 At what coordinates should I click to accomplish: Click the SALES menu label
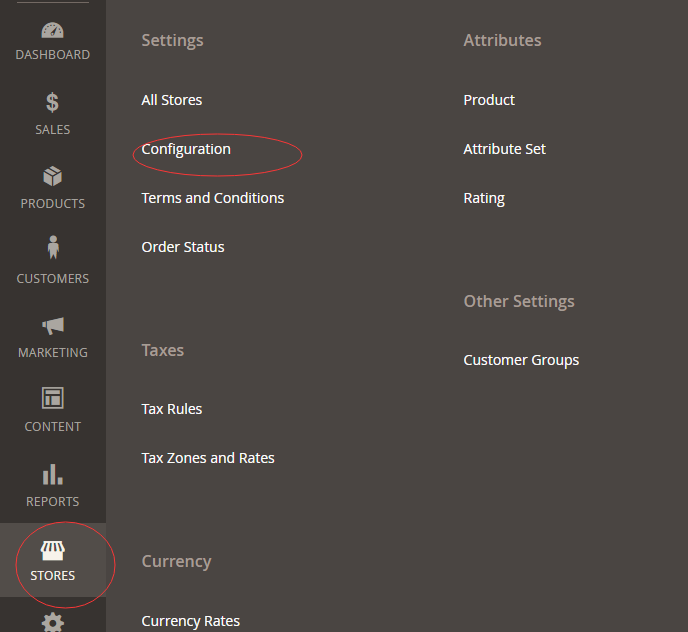[x=53, y=130]
